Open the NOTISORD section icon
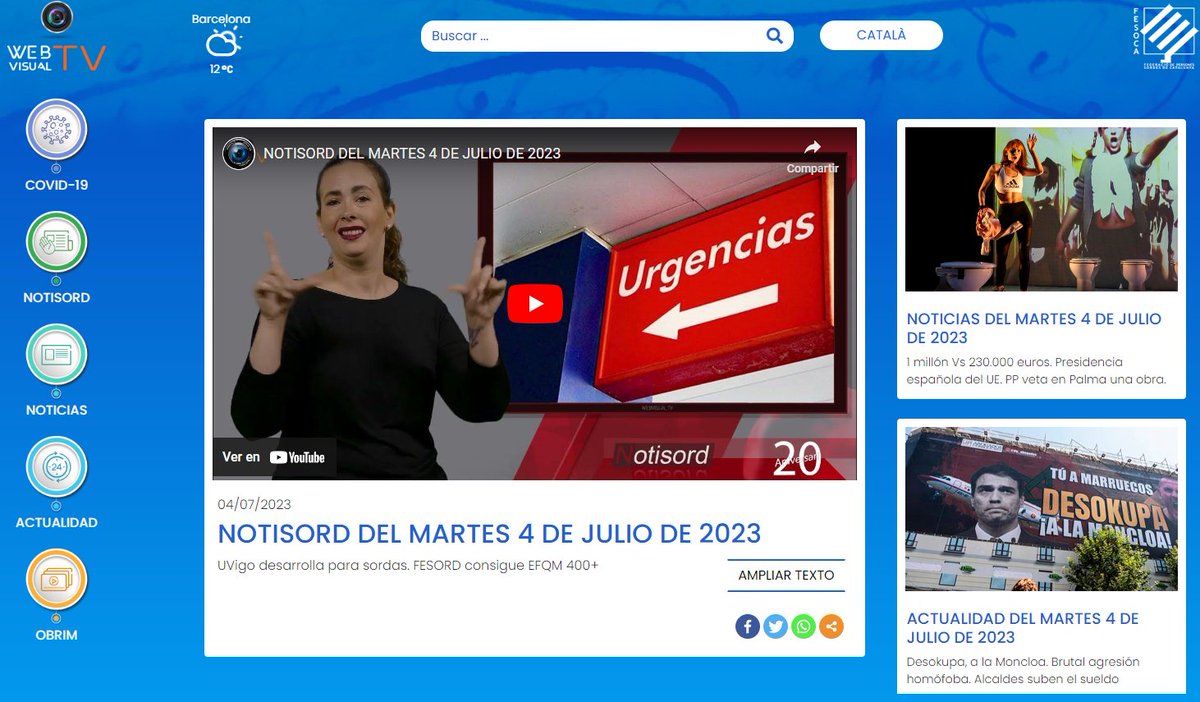This screenshot has width=1200, height=702. [56, 241]
